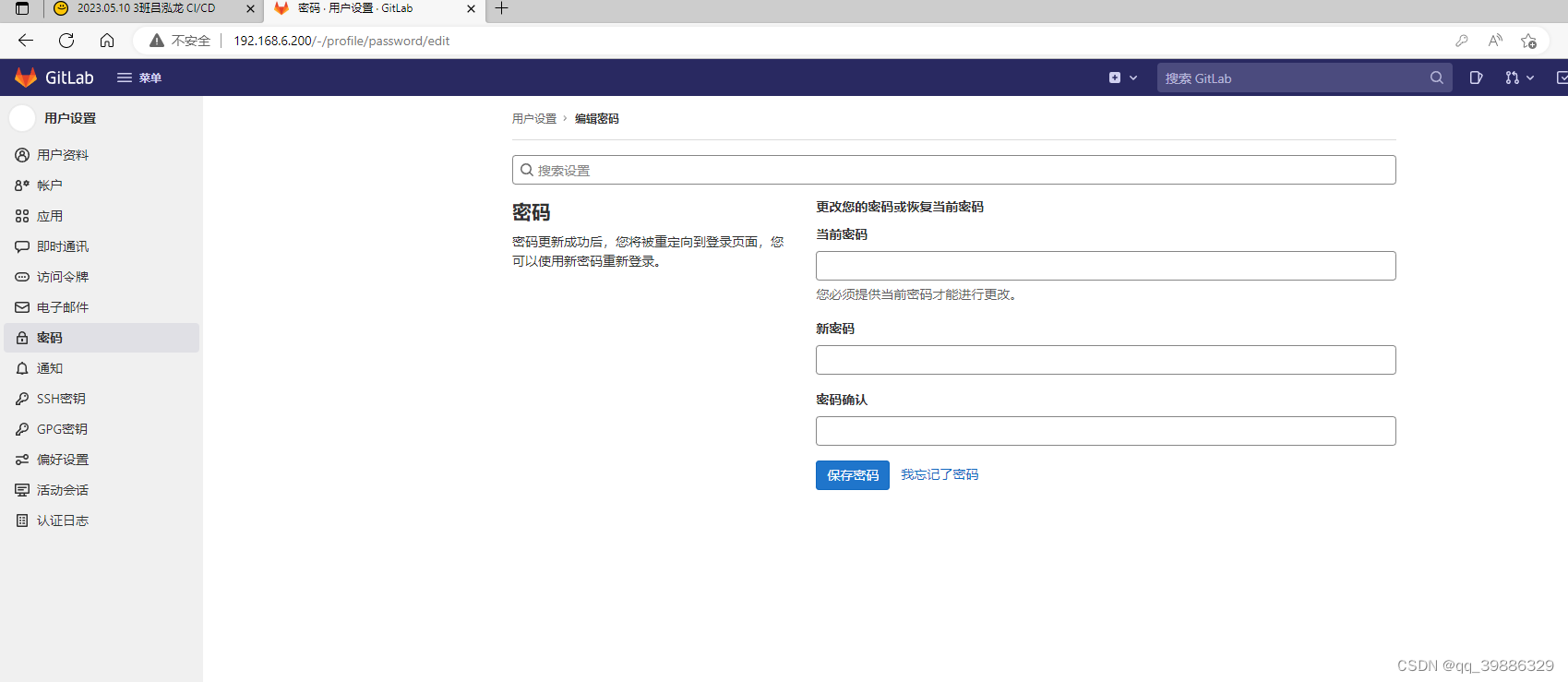The image size is (1568, 682).
Task: Open 应用 in the sidebar
Action: pyautogui.click(x=102, y=216)
